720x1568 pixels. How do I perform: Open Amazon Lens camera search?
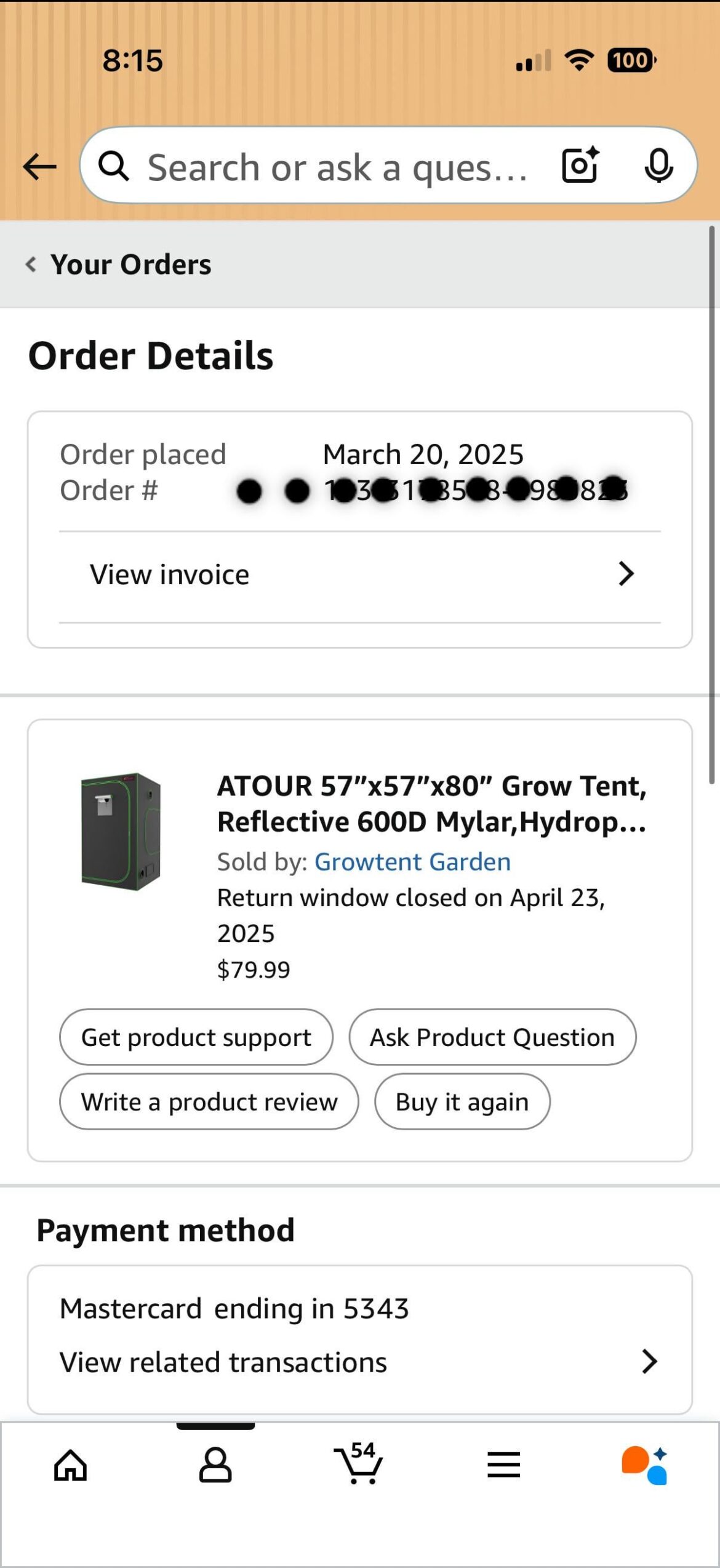579,165
